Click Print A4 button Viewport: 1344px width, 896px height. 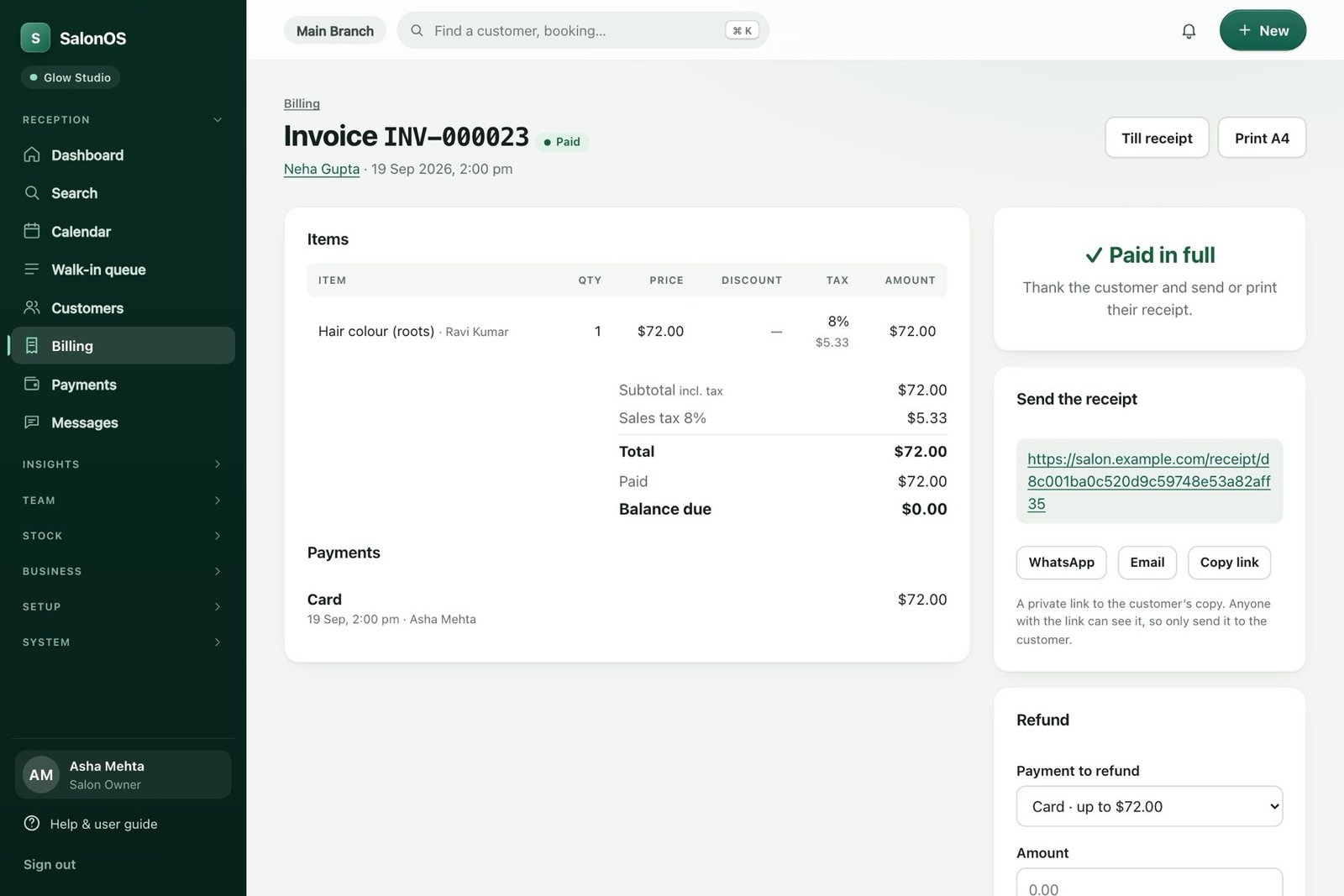tap(1262, 138)
